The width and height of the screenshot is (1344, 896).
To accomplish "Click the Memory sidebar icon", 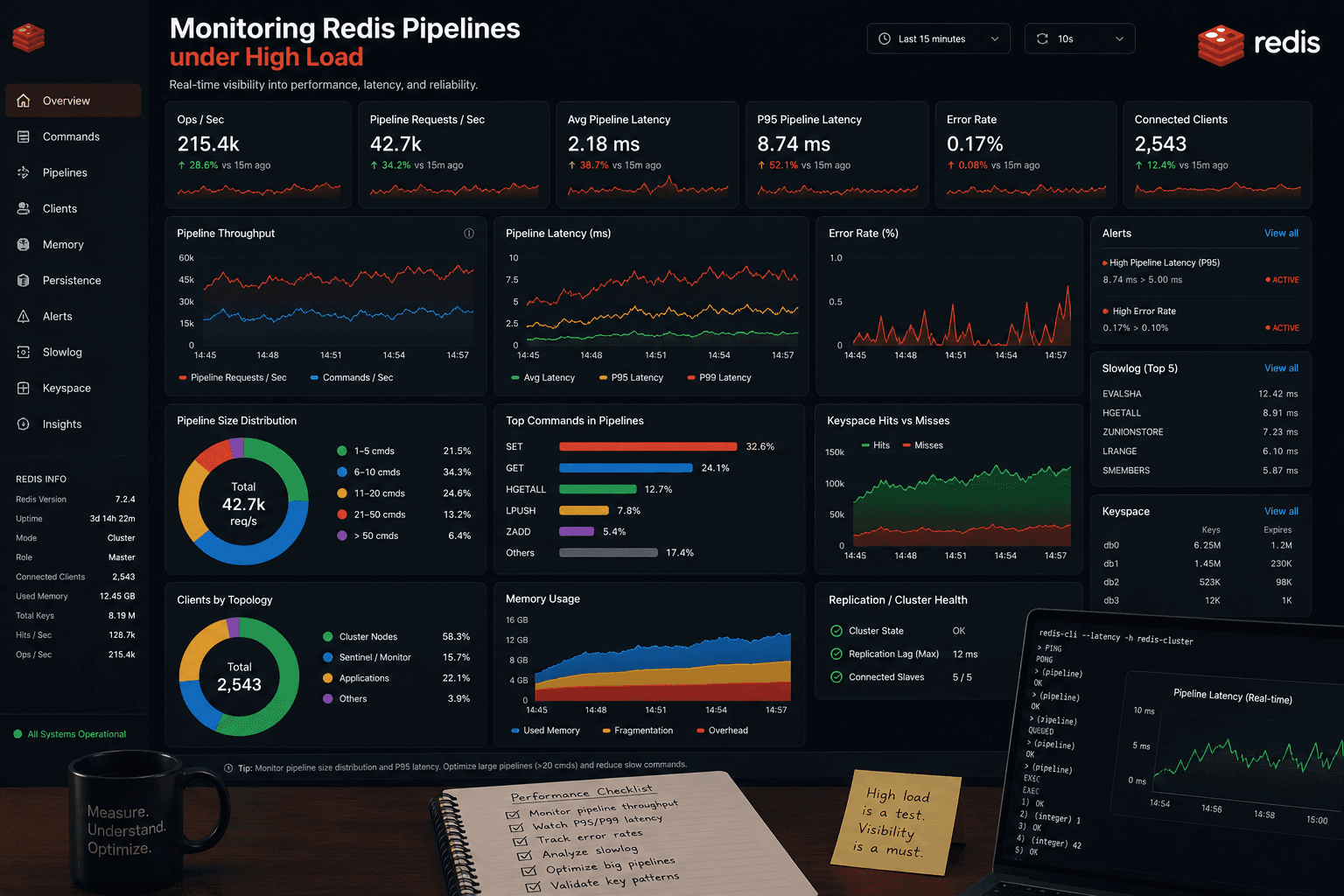I will (24, 244).
